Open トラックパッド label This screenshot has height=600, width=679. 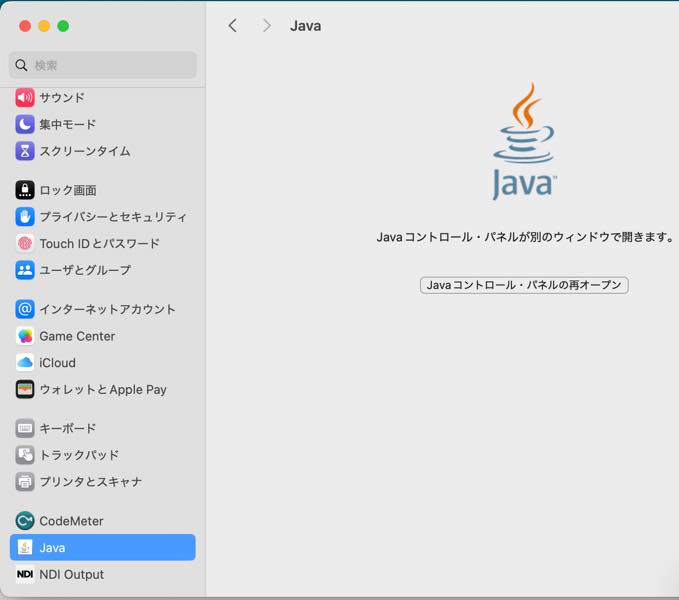[x=79, y=455]
